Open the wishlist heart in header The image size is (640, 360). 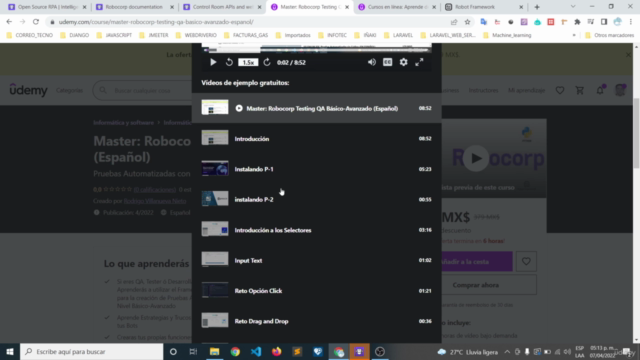click(x=560, y=90)
